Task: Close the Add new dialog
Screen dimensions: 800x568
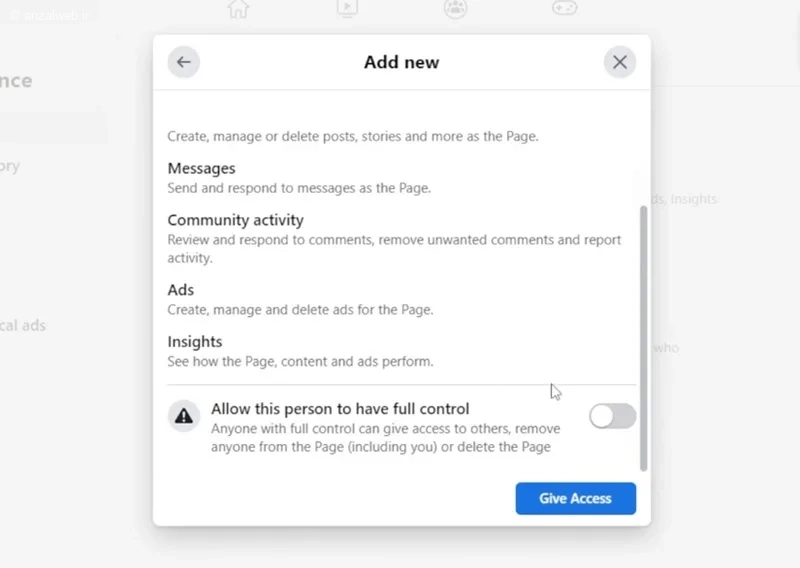Action: click(x=620, y=62)
